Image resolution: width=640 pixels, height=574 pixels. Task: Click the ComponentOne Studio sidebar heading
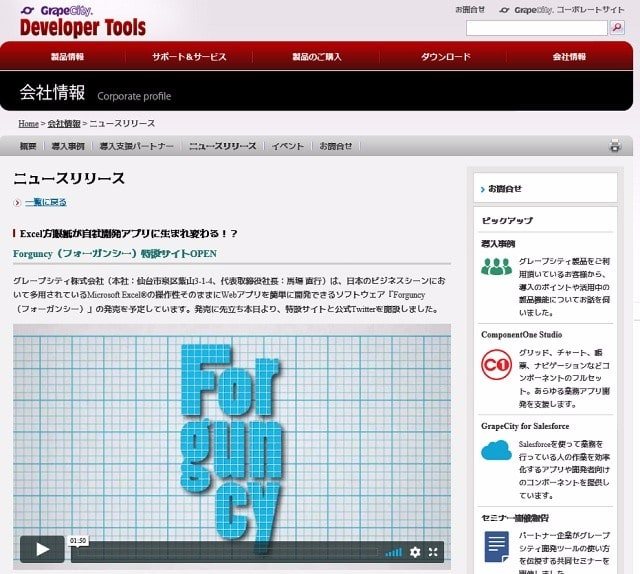point(522,334)
